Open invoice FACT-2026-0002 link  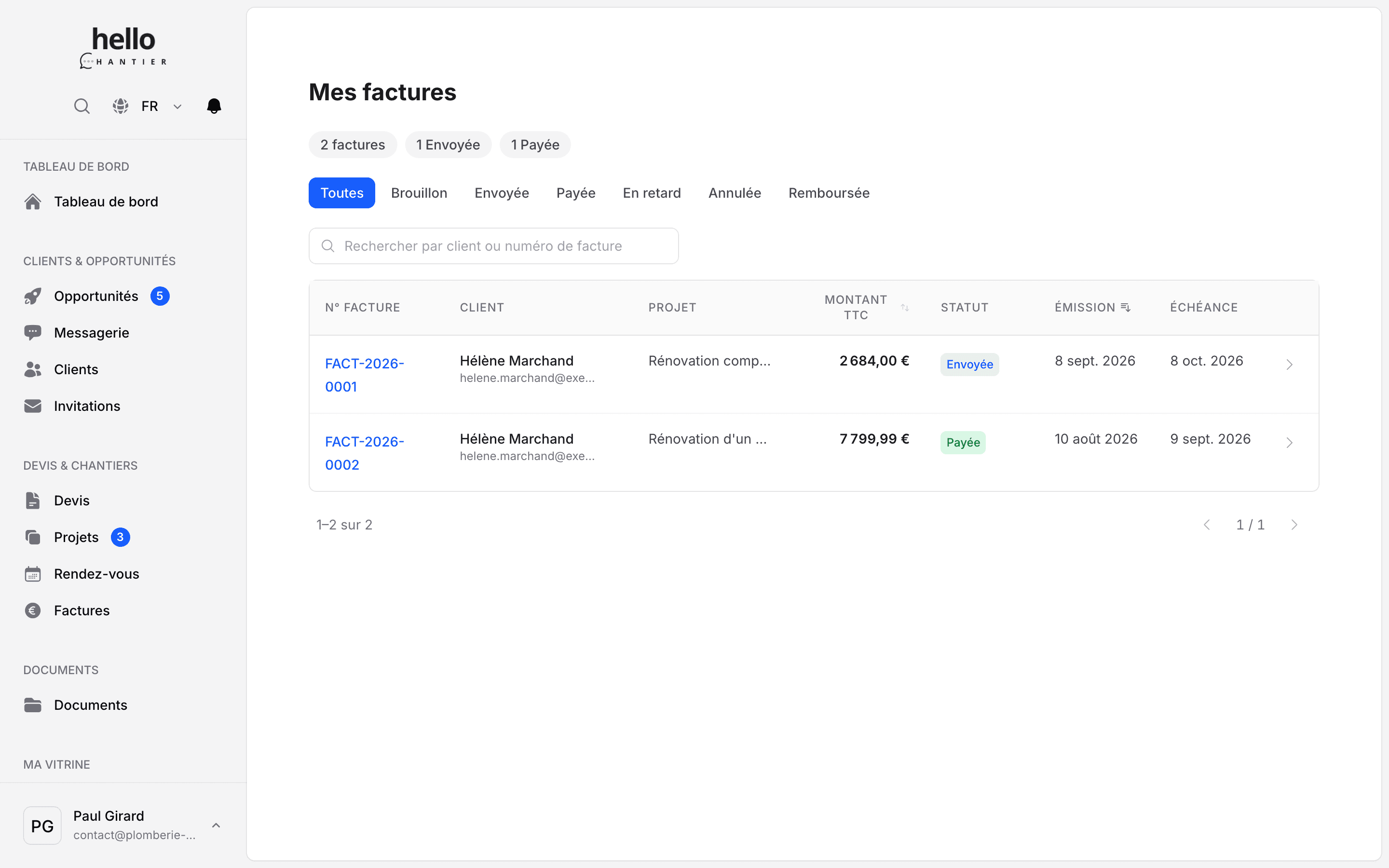(x=365, y=453)
